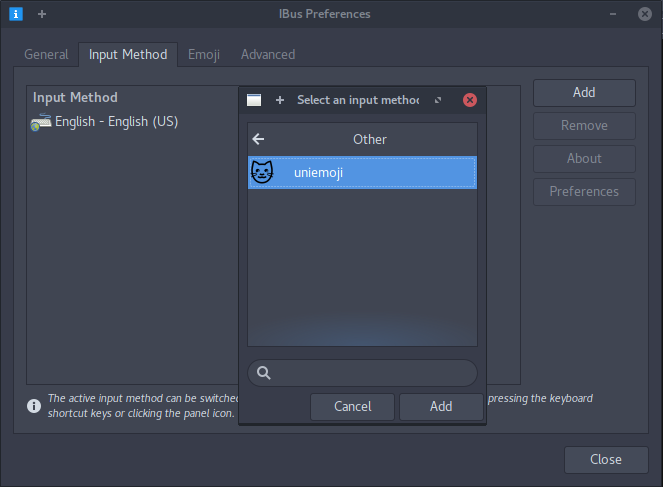663x487 pixels.
Task: Open the Emoji tab
Action: [x=204, y=54]
